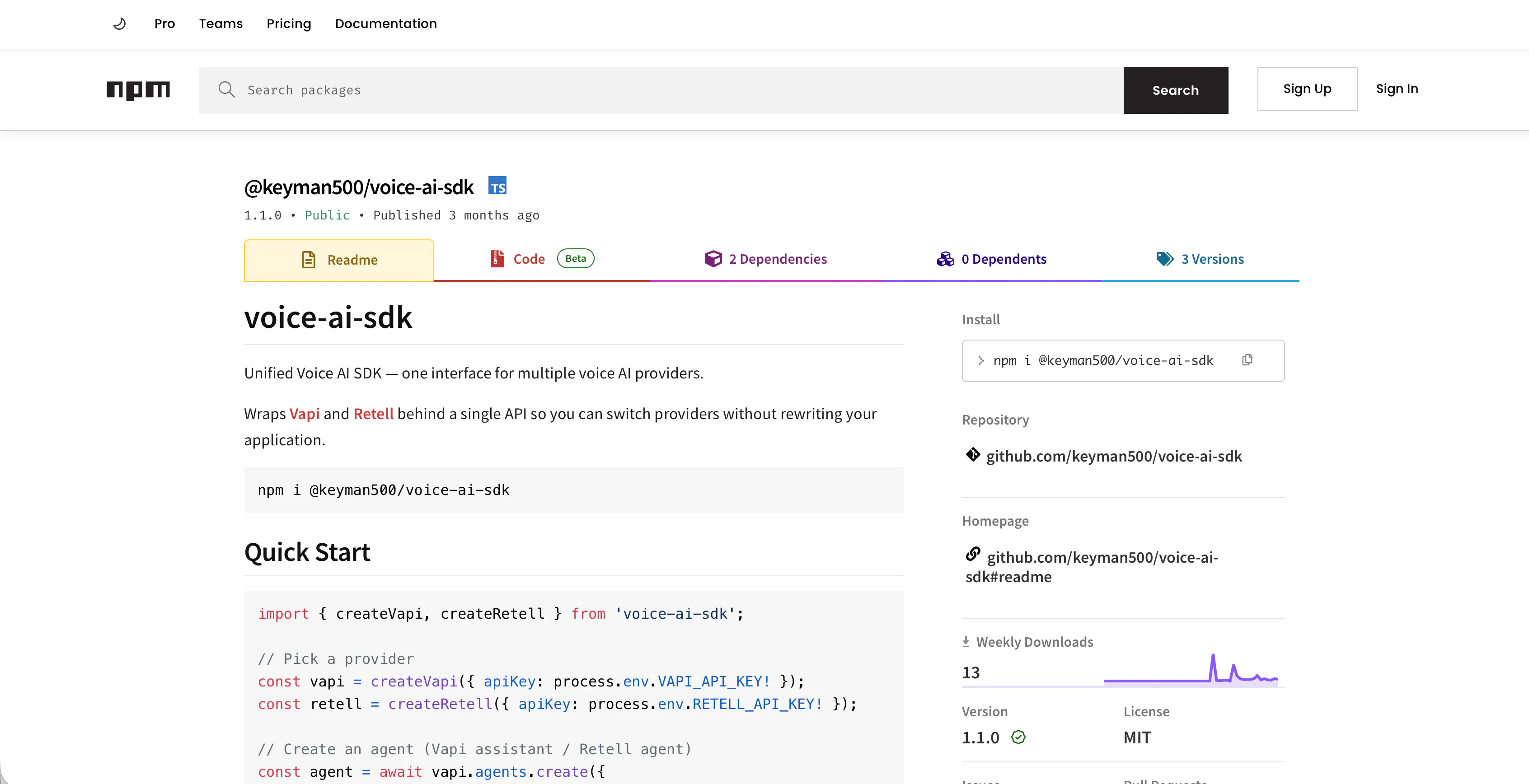Click the Dependents cubes icon
This screenshot has width=1529, height=784.
(946, 259)
